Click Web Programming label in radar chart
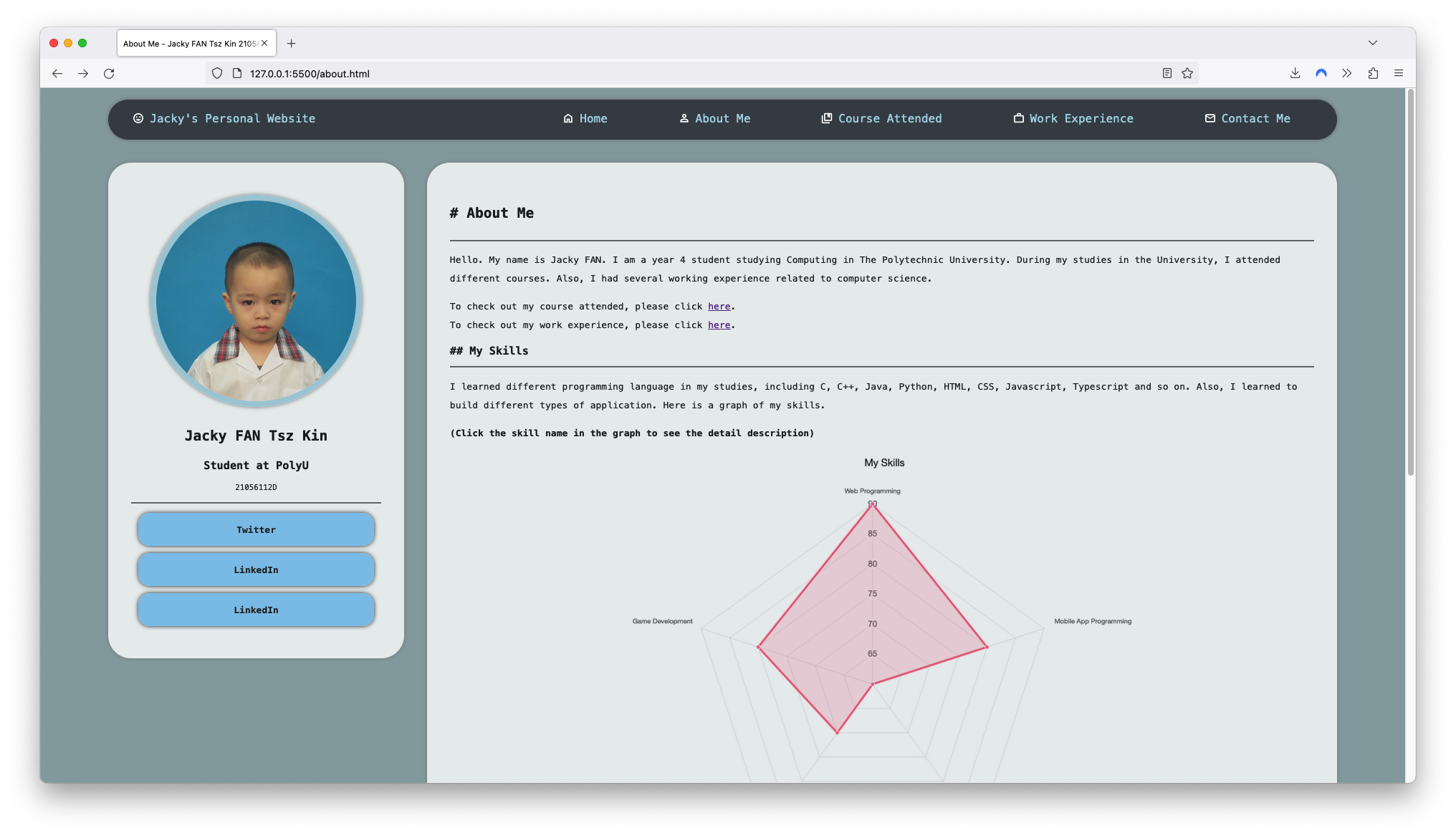The width and height of the screenshot is (1456, 836). point(872,491)
